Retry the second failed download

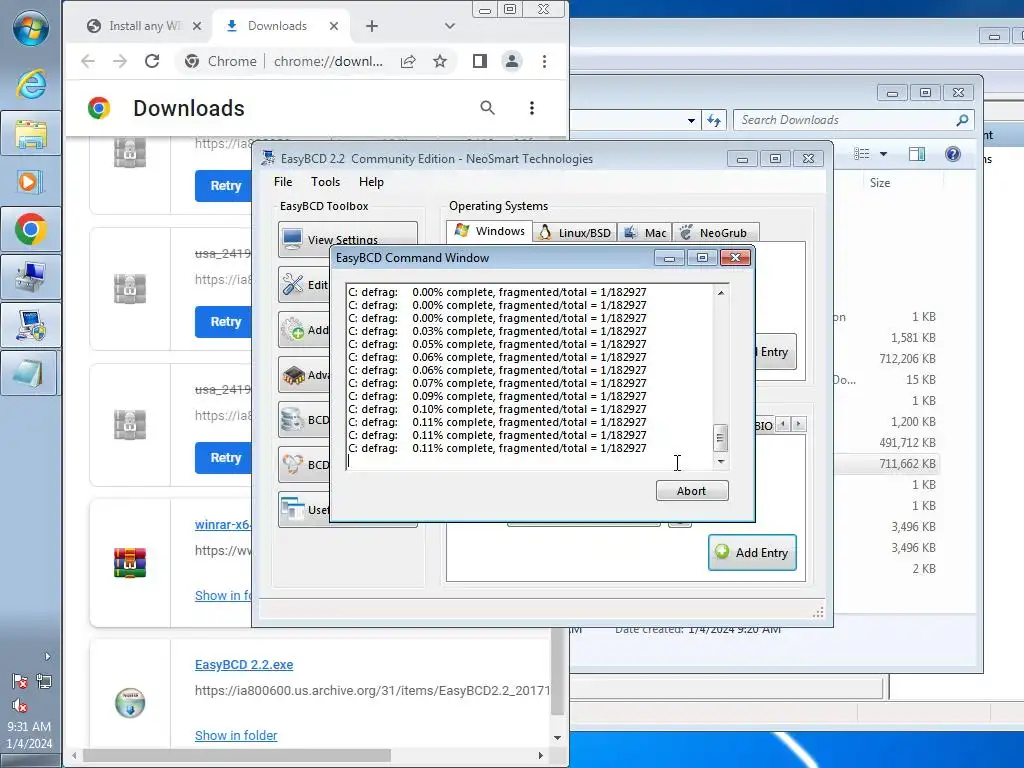tap(223, 322)
